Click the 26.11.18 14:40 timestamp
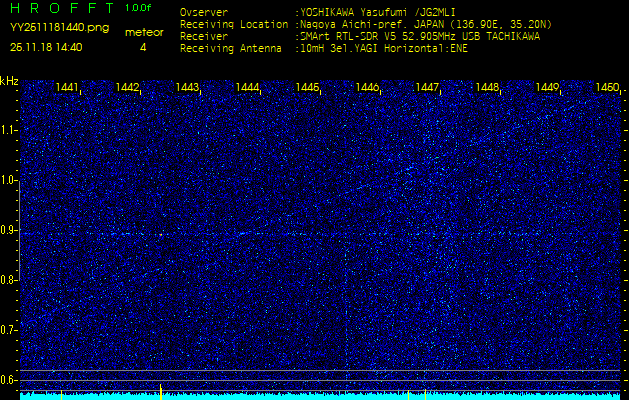This screenshot has width=629, height=400. click(46, 47)
